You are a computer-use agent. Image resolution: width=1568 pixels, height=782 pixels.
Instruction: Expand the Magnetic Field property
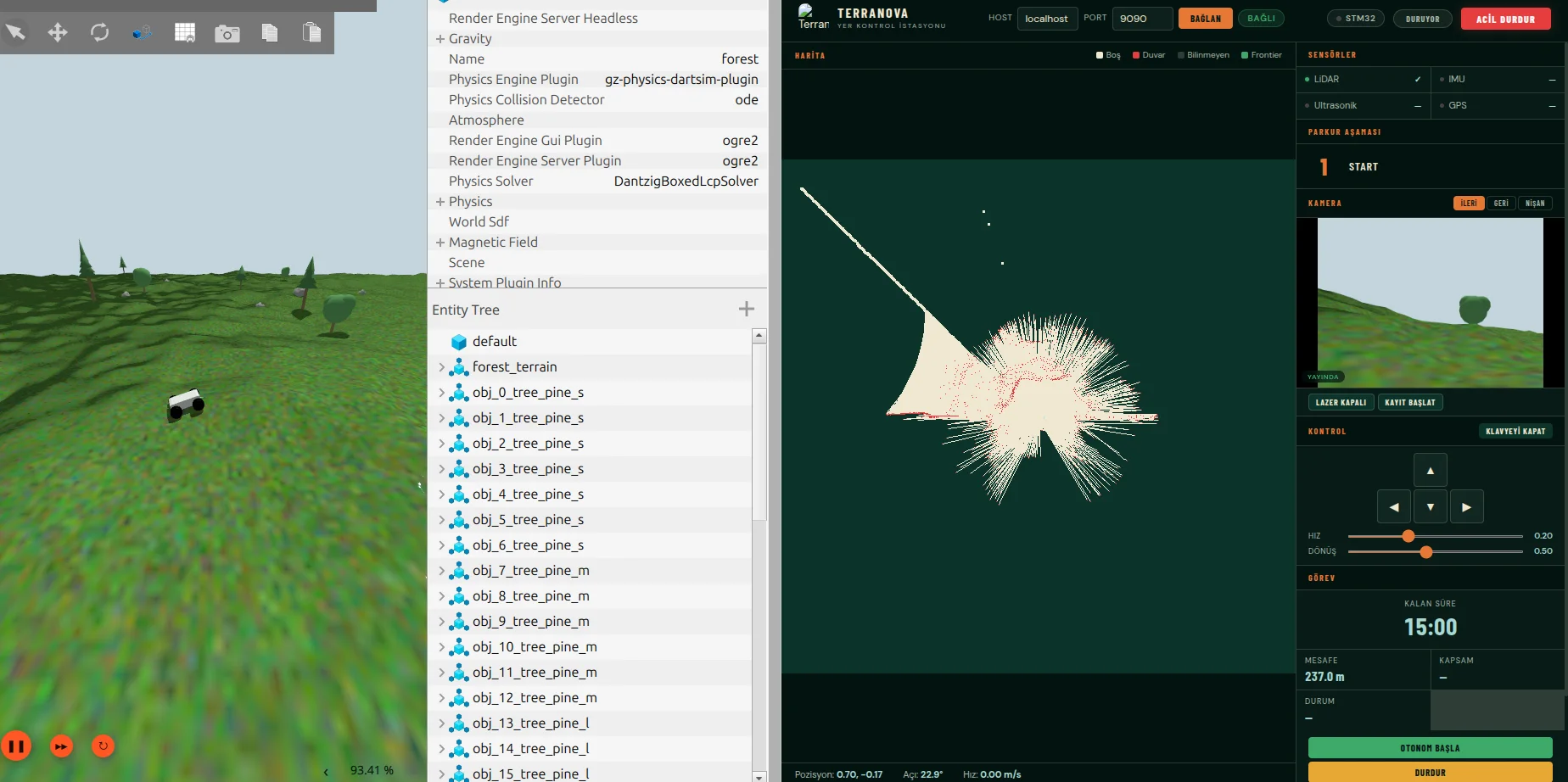[x=440, y=243]
